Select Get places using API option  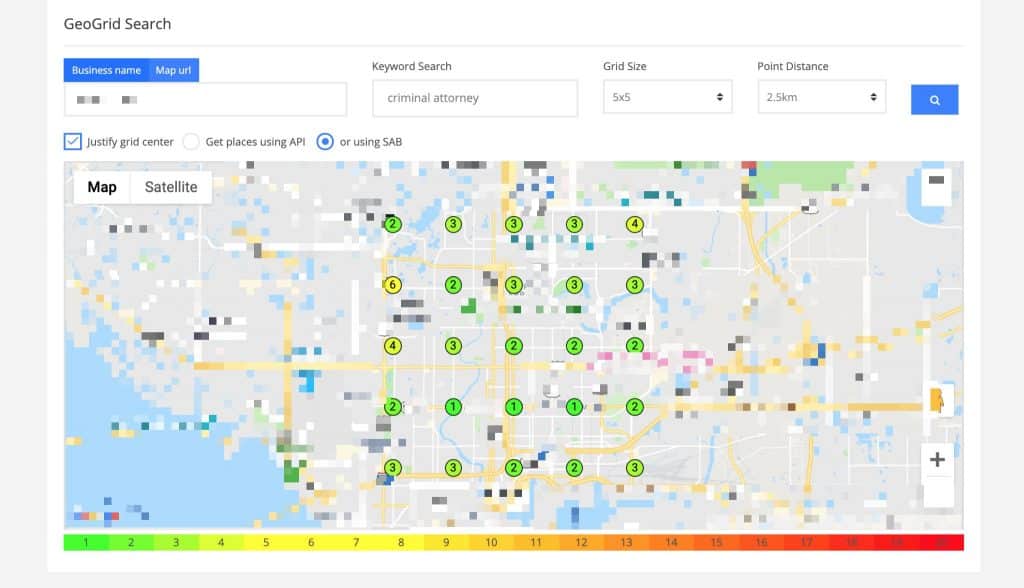(x=191, y=142)
